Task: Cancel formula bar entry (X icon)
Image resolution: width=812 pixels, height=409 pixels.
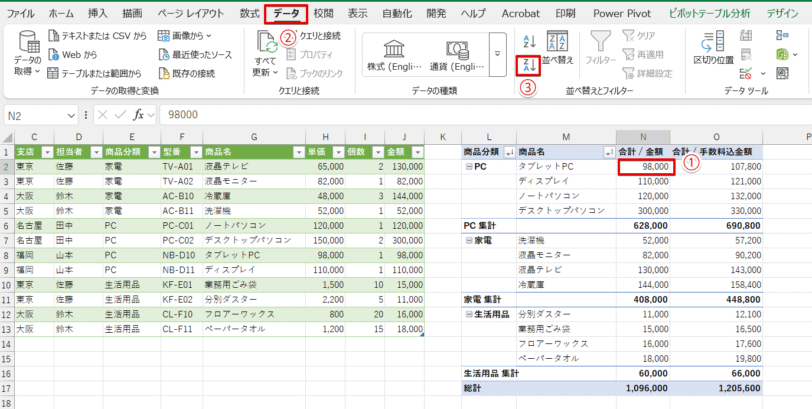Action: [103, 115]
